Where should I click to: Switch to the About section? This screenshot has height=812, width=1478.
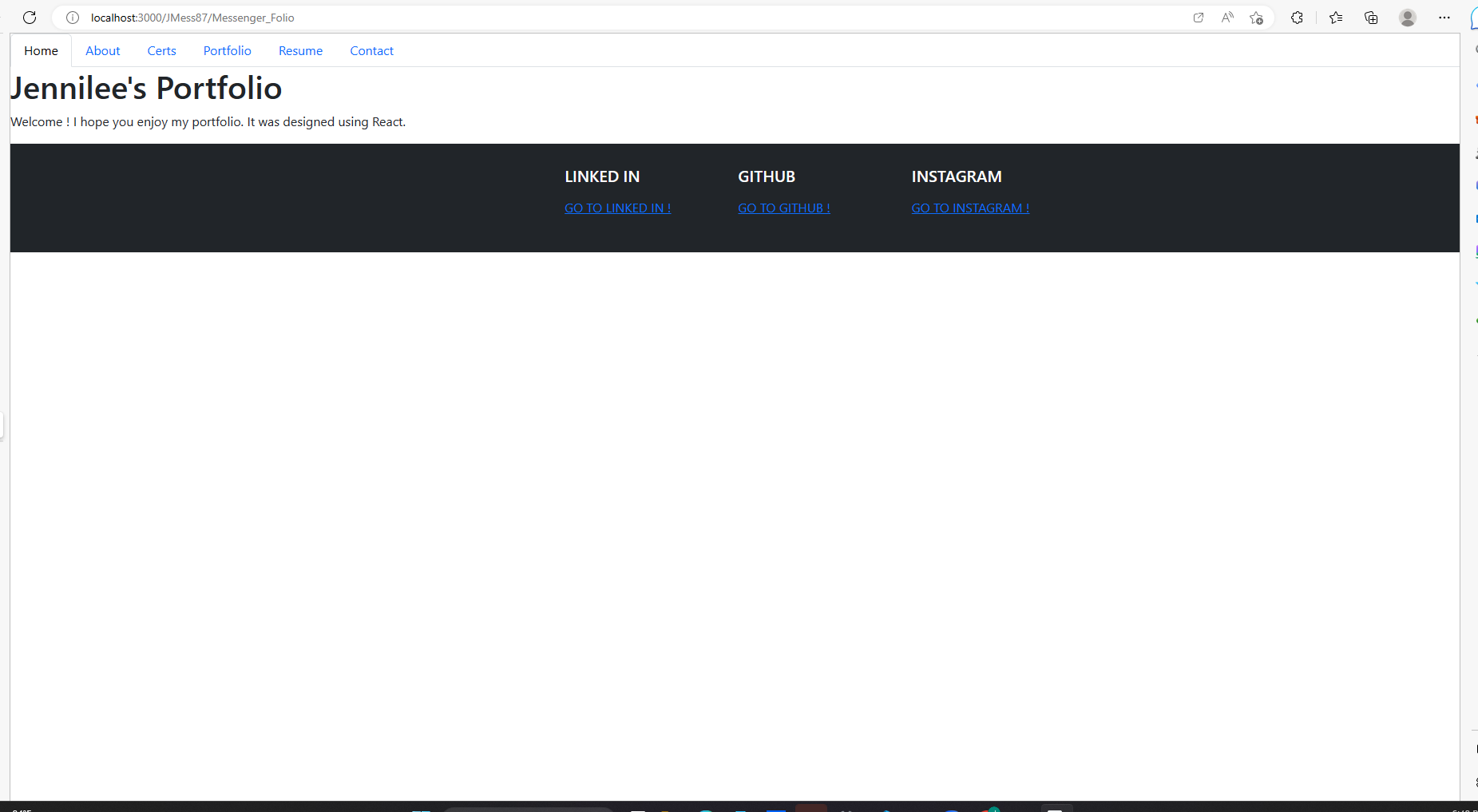click(x=102, y=50)
